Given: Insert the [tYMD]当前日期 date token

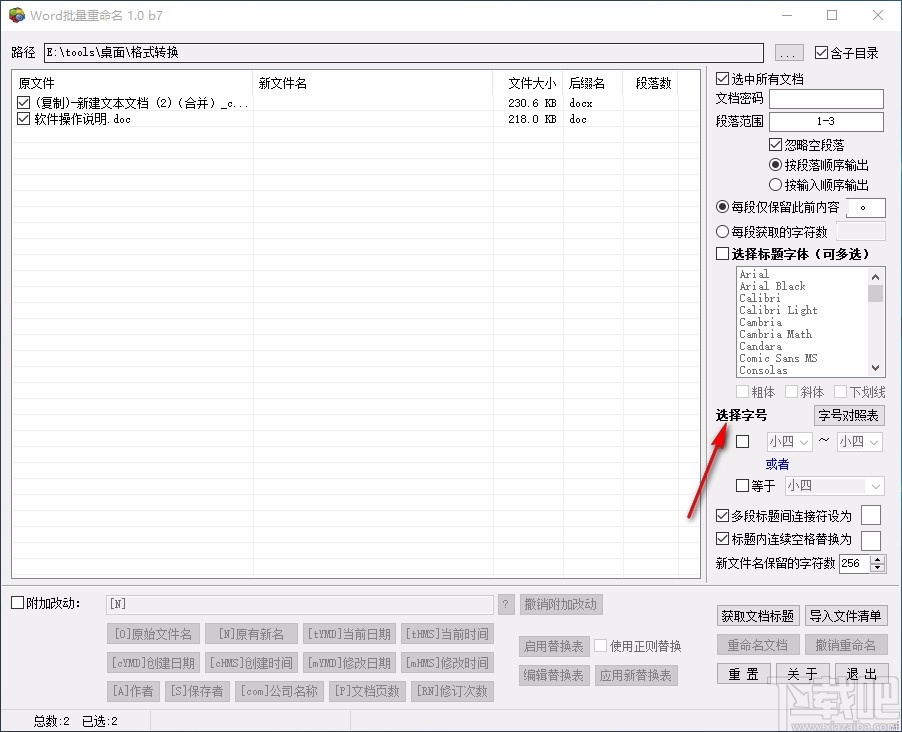Looking at the screenshot, I should pos(350,633).
